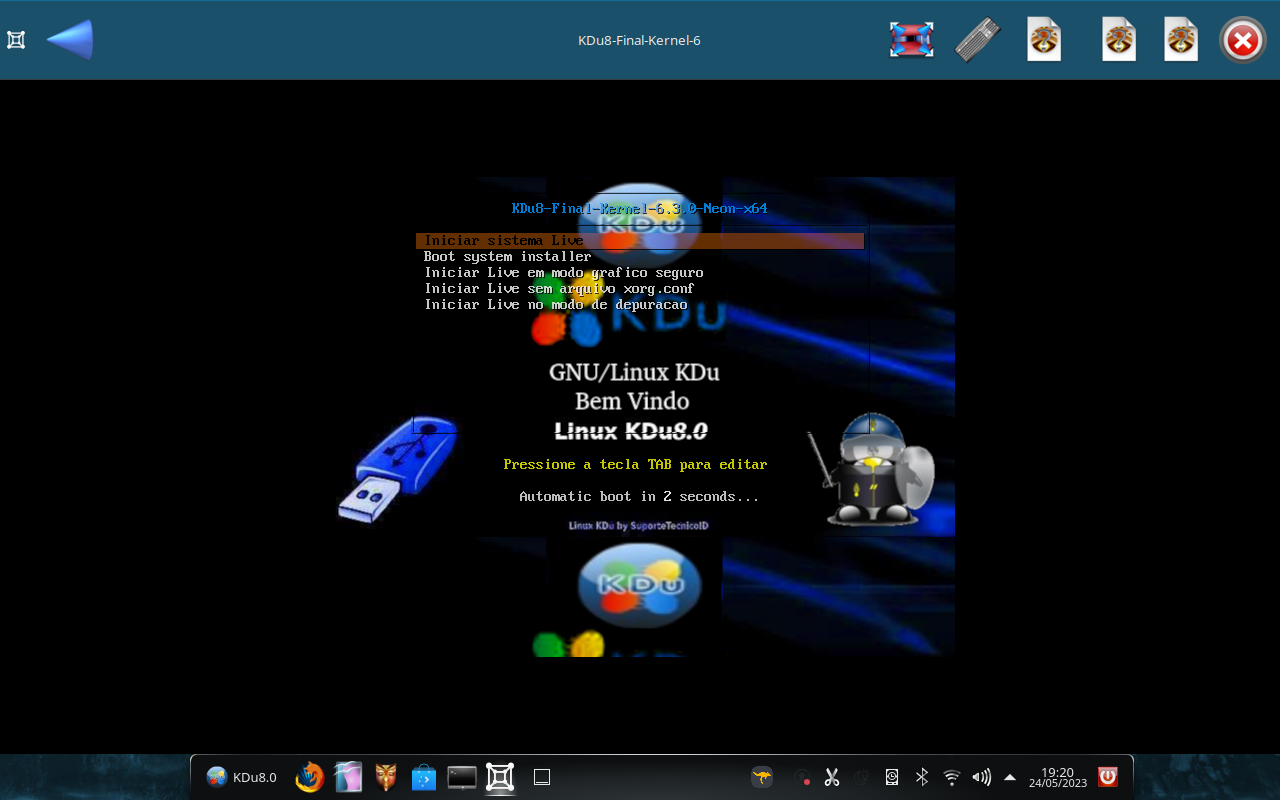Open the disk device notifier tray icon
This screenshot has height=800, width=1280.
pyautogui.click(x=891, y=777)
